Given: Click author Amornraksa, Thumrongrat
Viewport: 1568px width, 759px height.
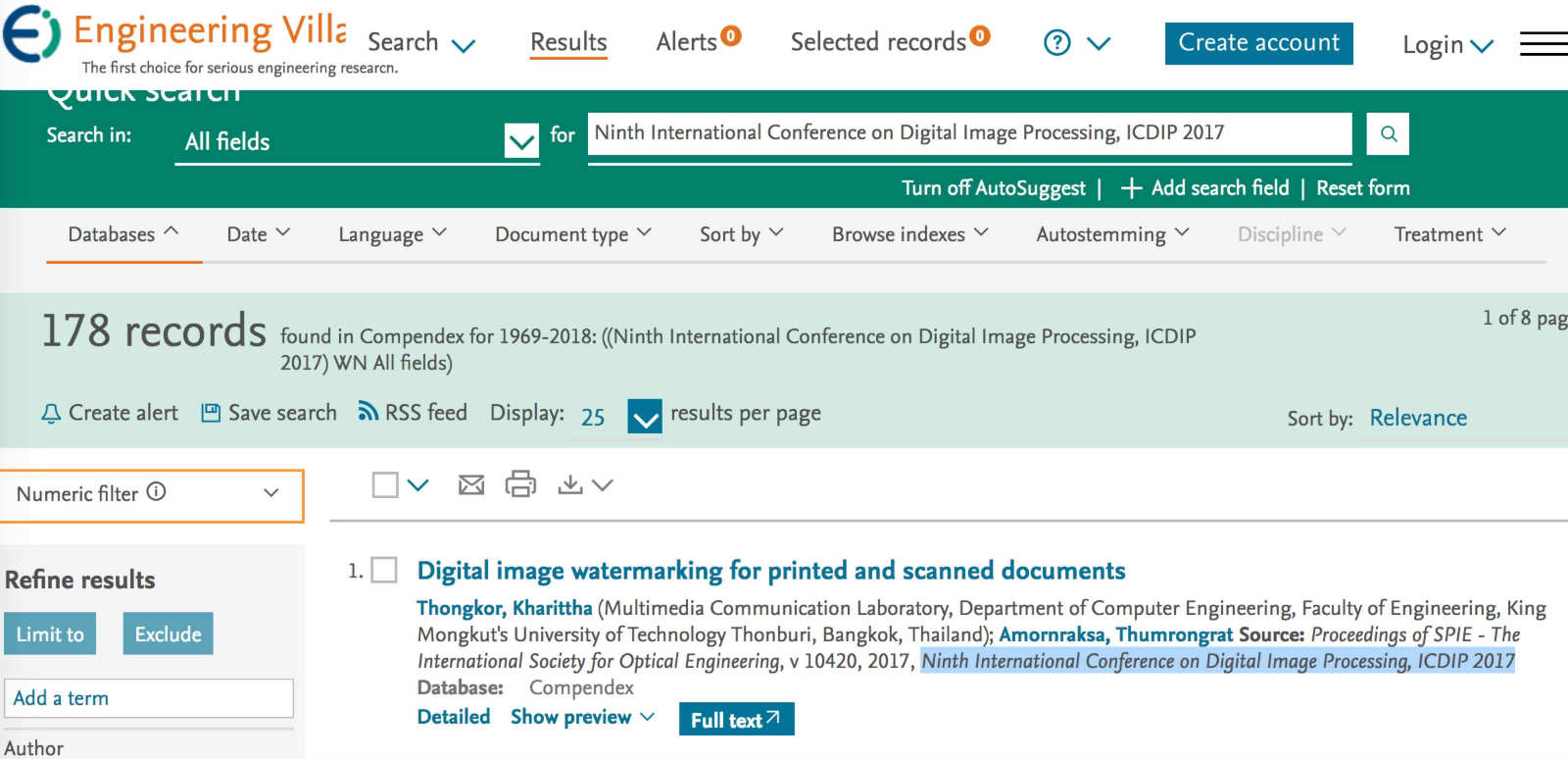Looking at the screenshot, I should pos(1115,634).
